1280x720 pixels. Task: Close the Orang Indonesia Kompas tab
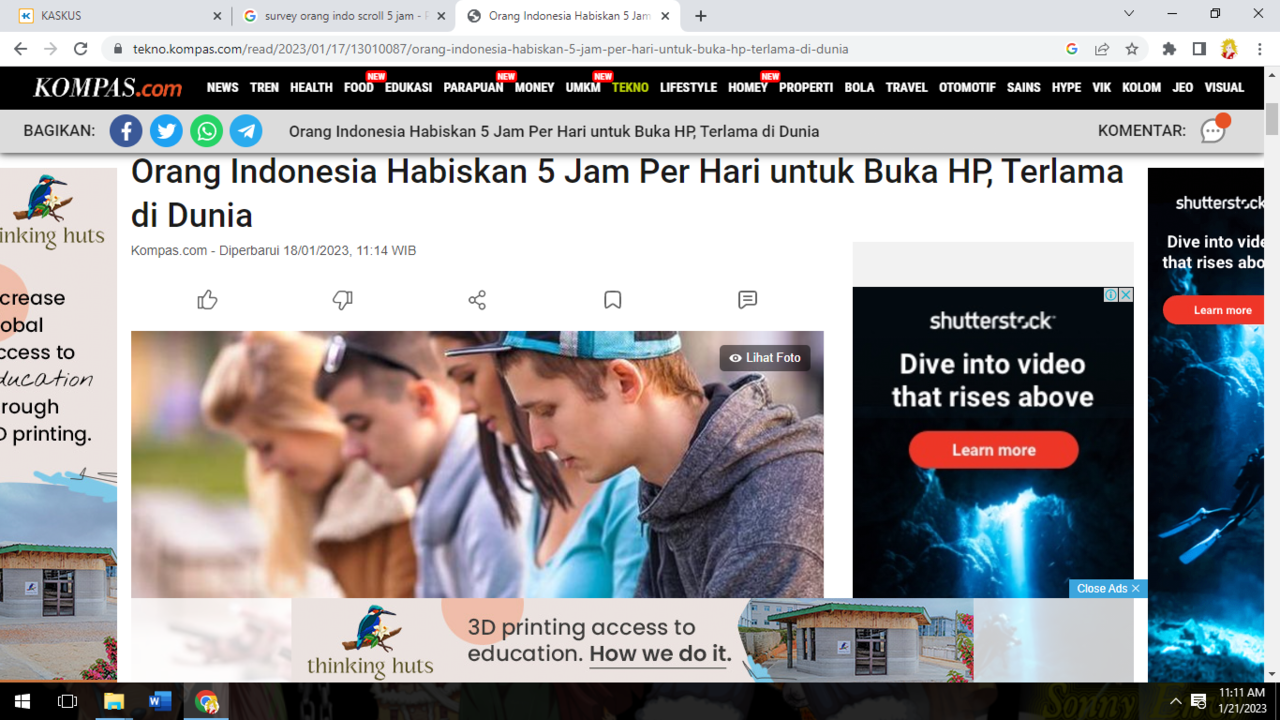click(x=665, y=16)
